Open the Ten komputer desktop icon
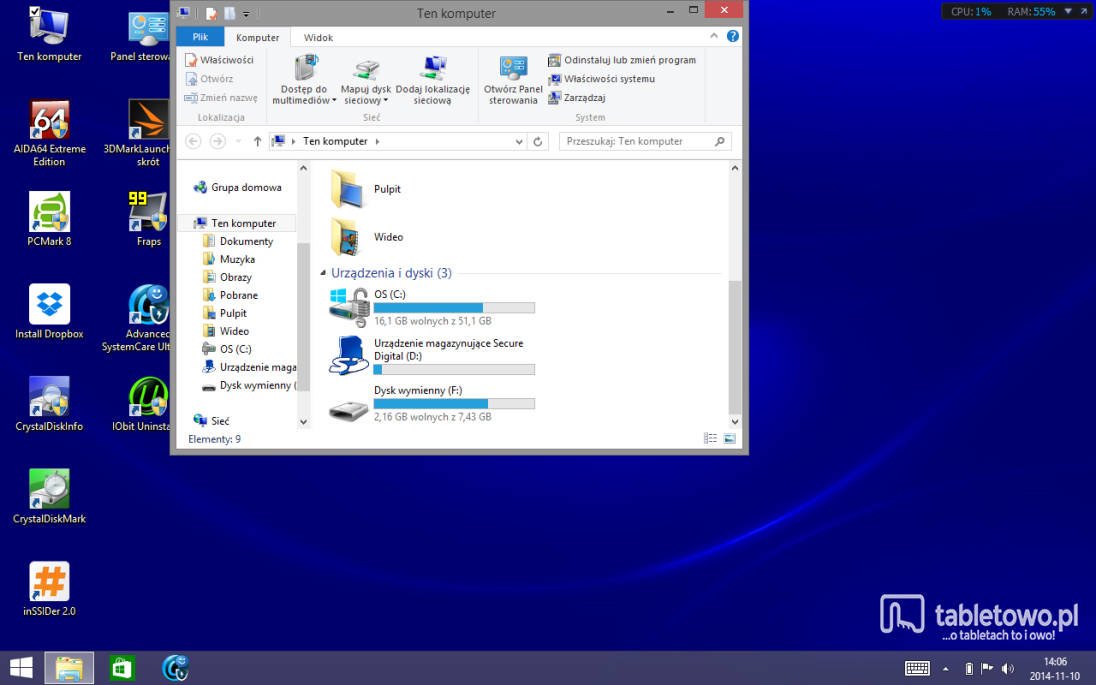 coord(49,34)
